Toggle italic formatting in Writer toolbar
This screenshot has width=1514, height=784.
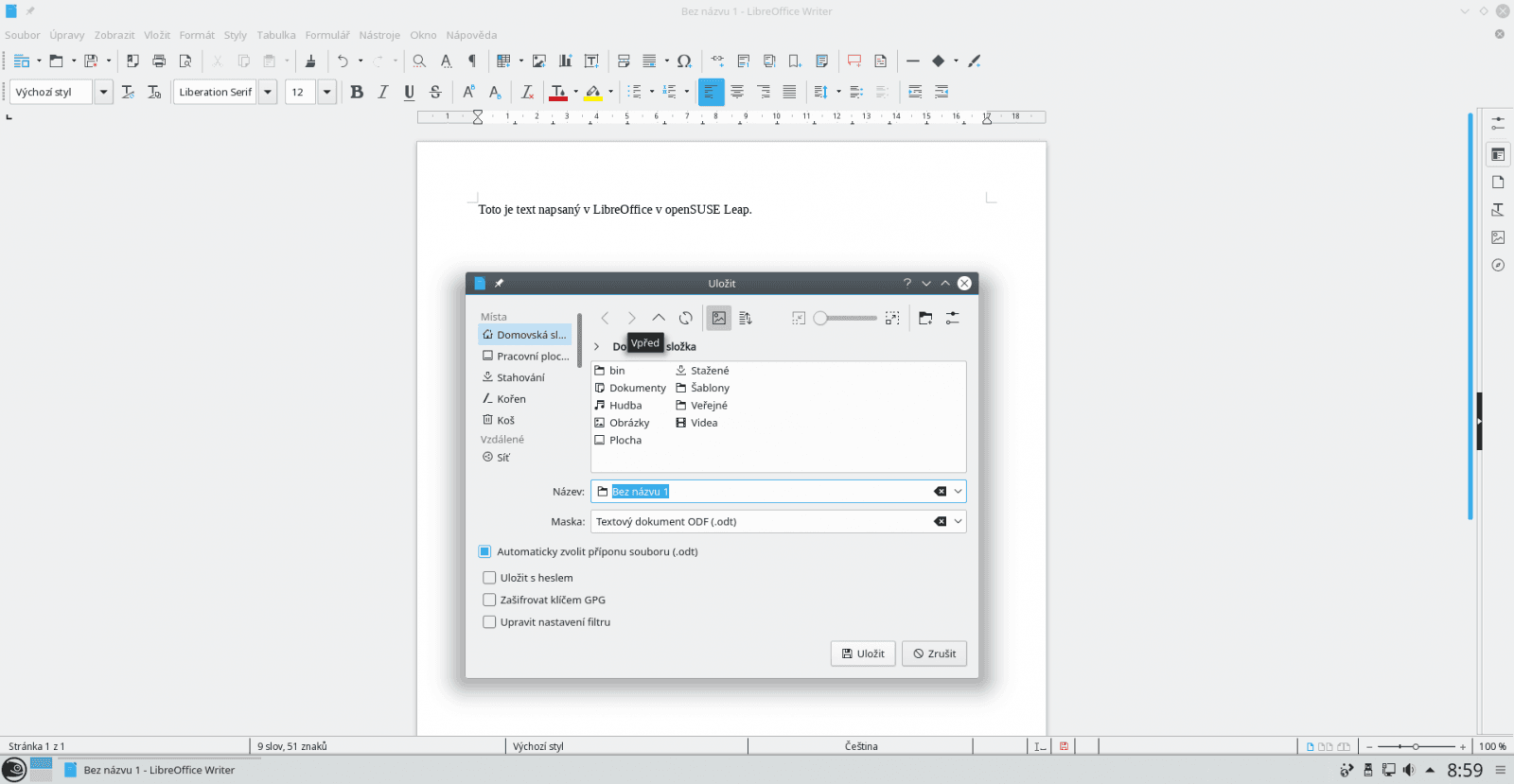coord(382,92)
